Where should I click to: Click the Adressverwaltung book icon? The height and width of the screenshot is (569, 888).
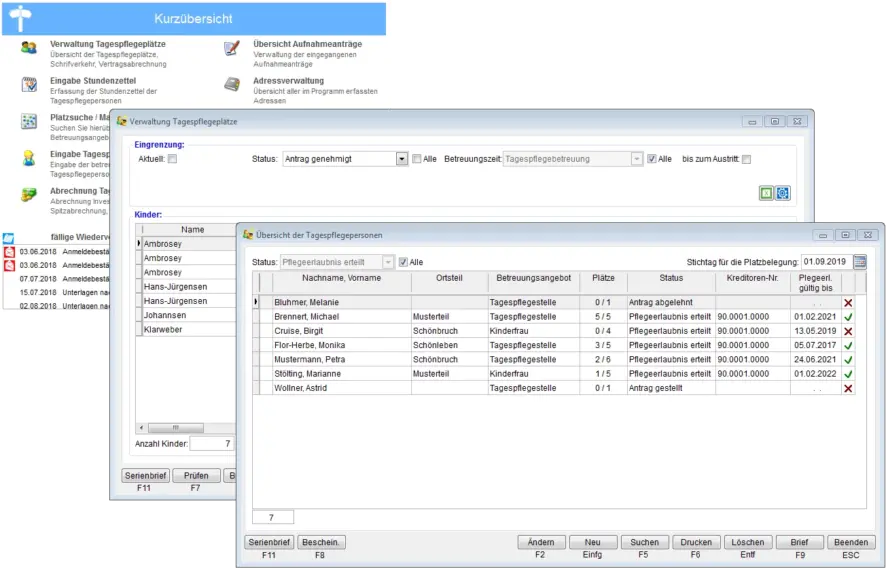232,84
